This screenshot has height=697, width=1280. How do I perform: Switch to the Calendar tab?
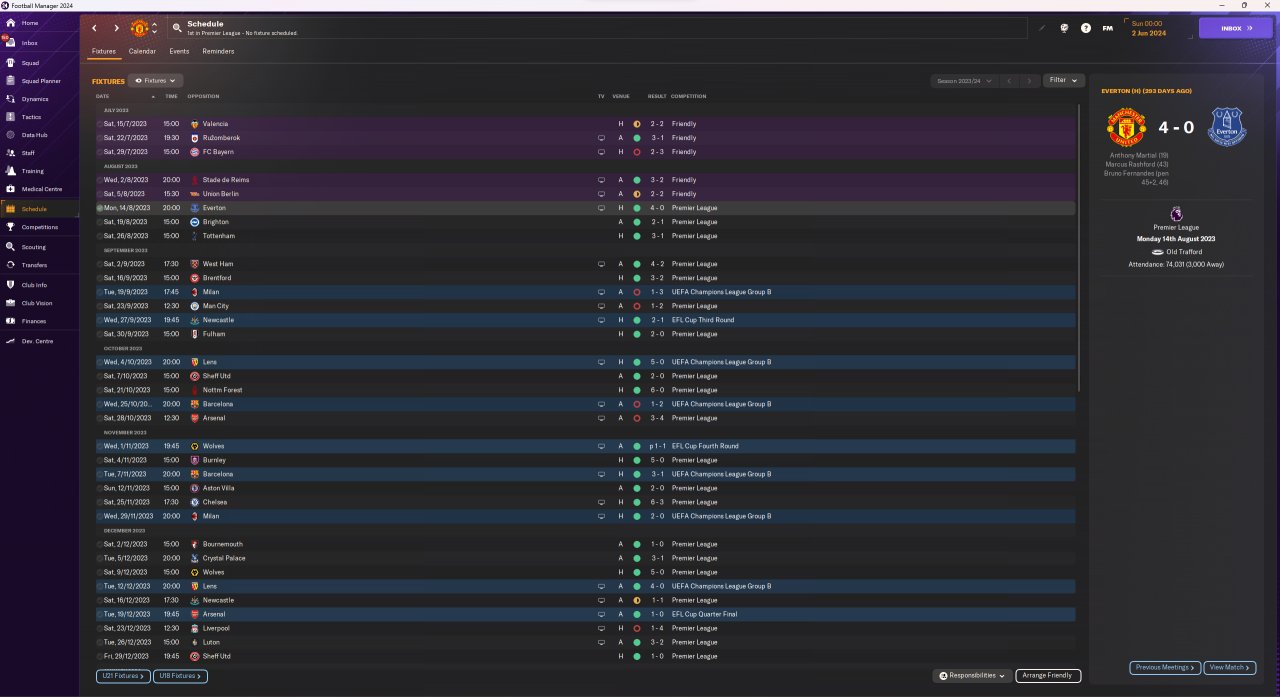pos(142,51)
